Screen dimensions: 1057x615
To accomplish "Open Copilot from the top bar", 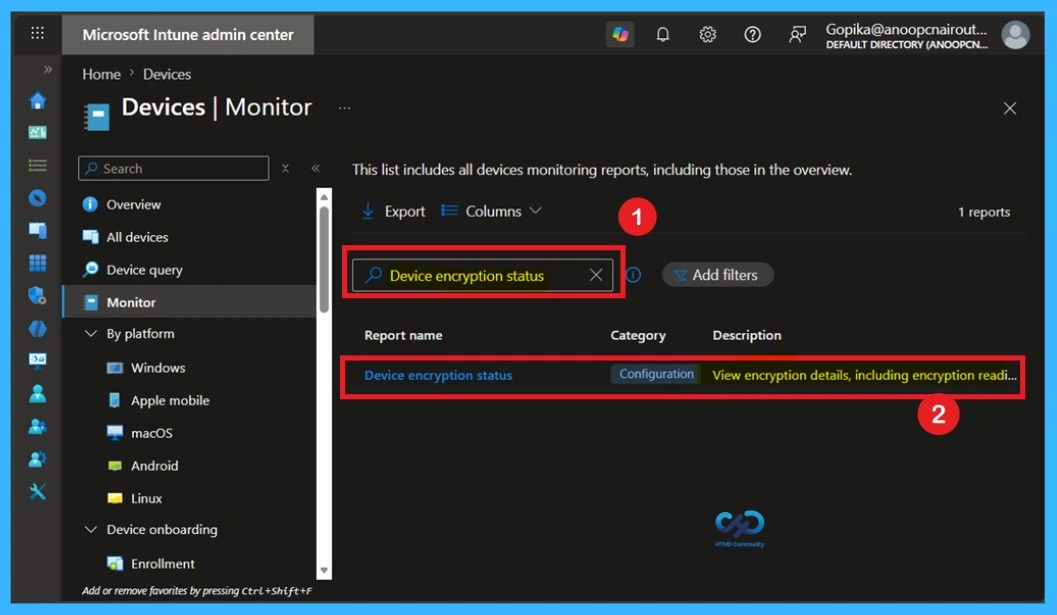I will click(x=620, y=34).
